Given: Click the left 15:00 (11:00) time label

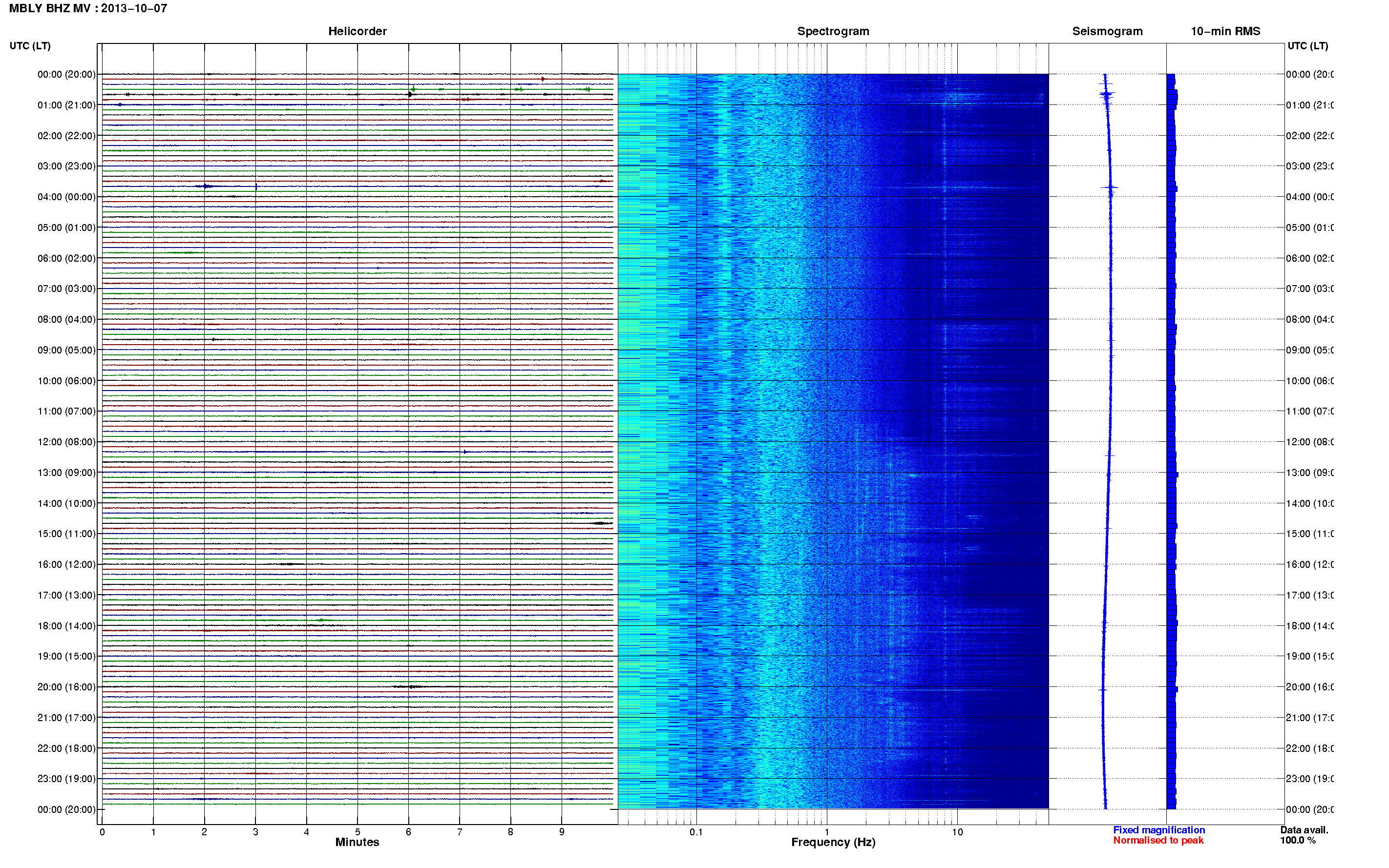Looking at the screenshot, I should [x=66, y=534].
